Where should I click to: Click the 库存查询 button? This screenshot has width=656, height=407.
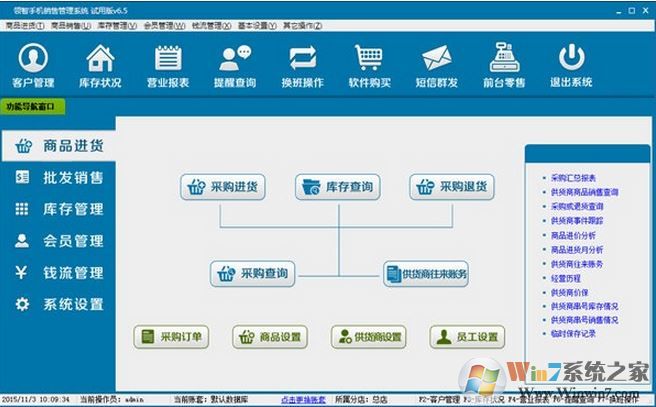tap(338, 187)
